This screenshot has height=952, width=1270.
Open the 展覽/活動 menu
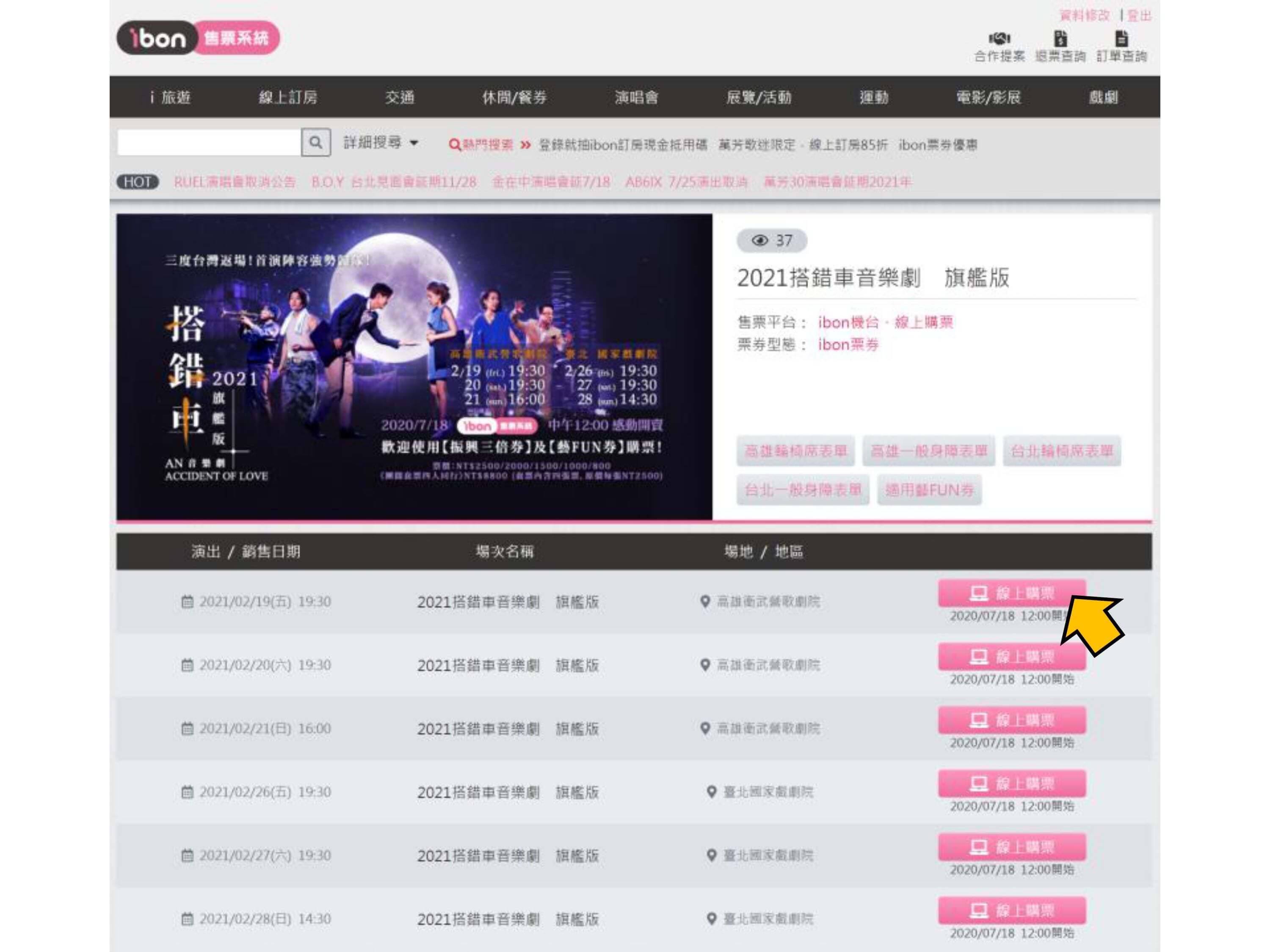coord(759,97)
